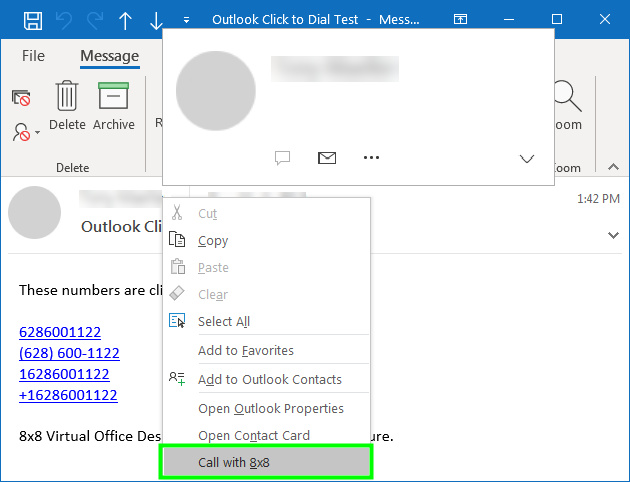Collapse the ribbon with up chevron
Viewport: 630px width, 482px height.
pyautogui.click(x=613, y=167)
